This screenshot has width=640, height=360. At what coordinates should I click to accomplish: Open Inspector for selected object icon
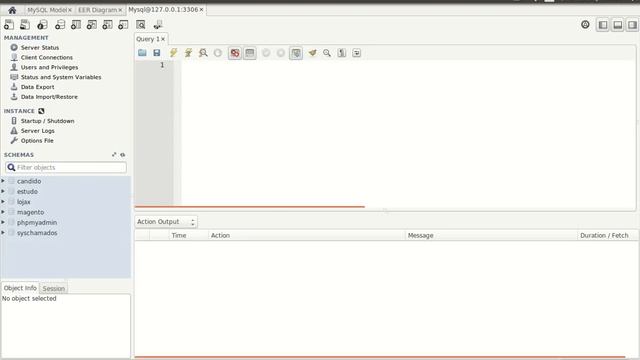pos(42,25)
